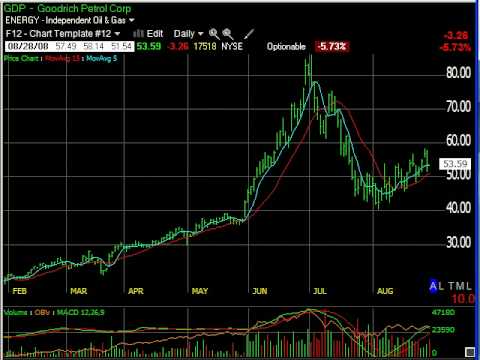Select the M toggle in ALTML group
The image size is (480, 360).
point(460,286)
